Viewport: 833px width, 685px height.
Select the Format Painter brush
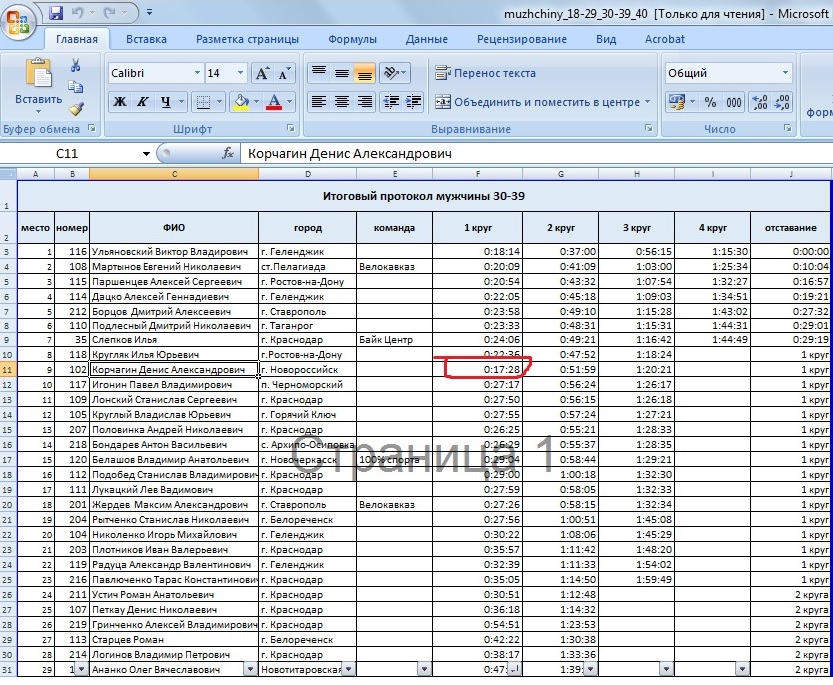(x=76, y=109)
